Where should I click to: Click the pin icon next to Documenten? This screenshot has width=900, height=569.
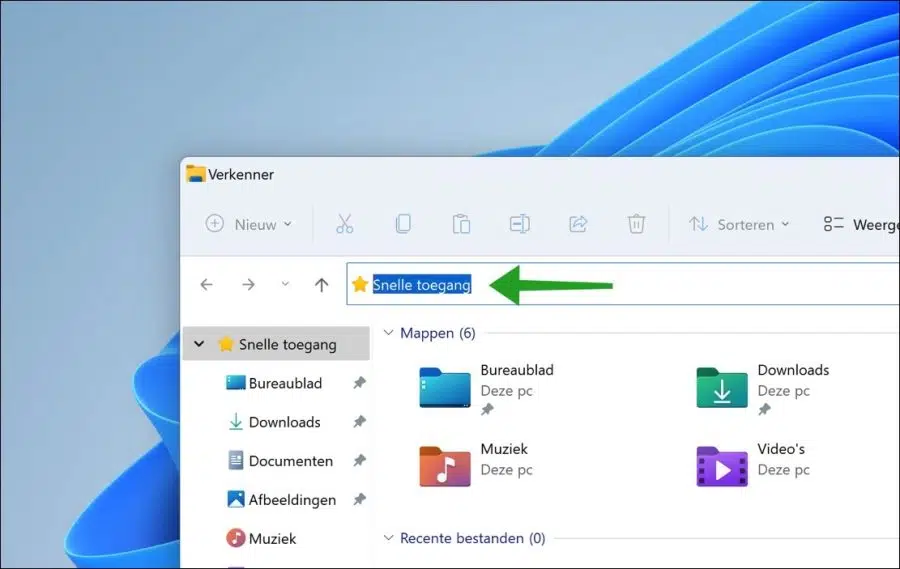point(359,460)
